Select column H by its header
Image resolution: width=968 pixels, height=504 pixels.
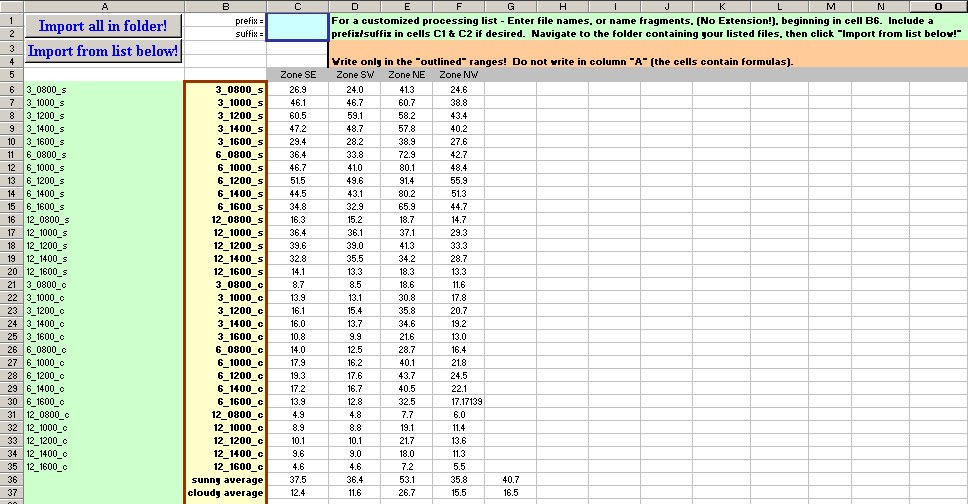click(x=562, y=6)
